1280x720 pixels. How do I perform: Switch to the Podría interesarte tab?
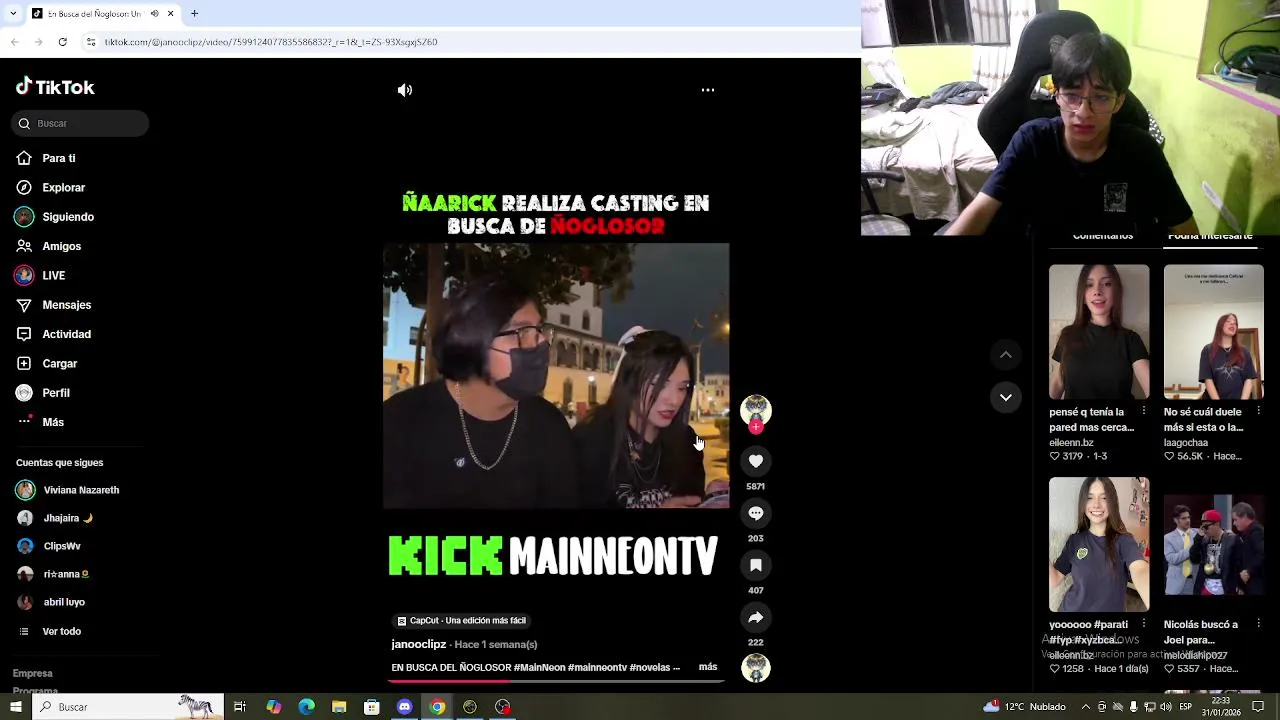click(x=1210, y=238)
